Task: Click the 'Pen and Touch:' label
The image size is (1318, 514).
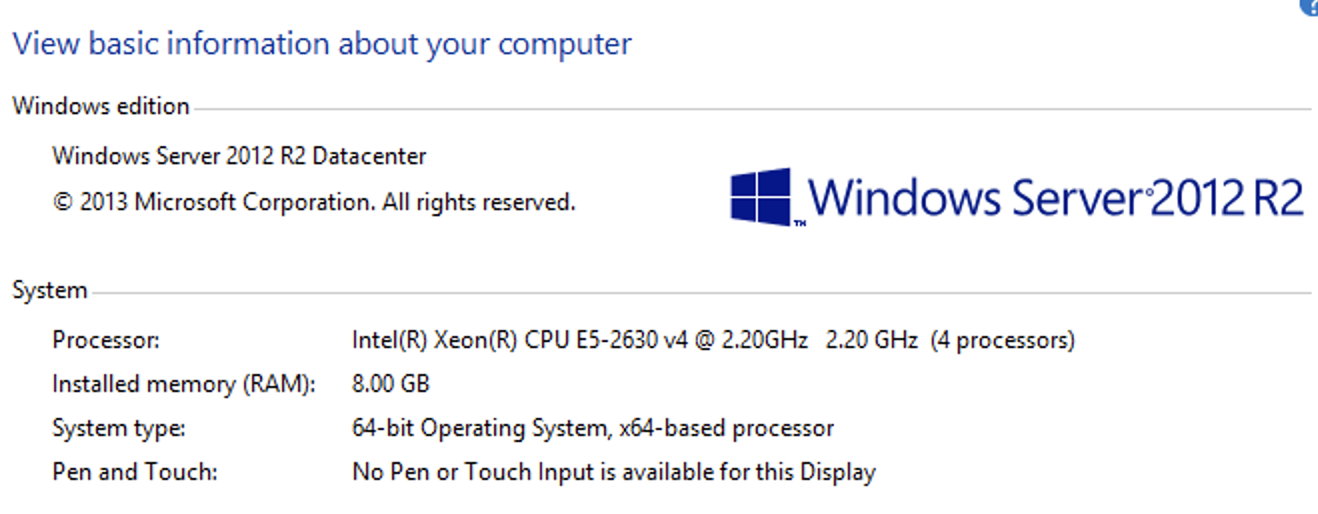Action: point(134,472)
